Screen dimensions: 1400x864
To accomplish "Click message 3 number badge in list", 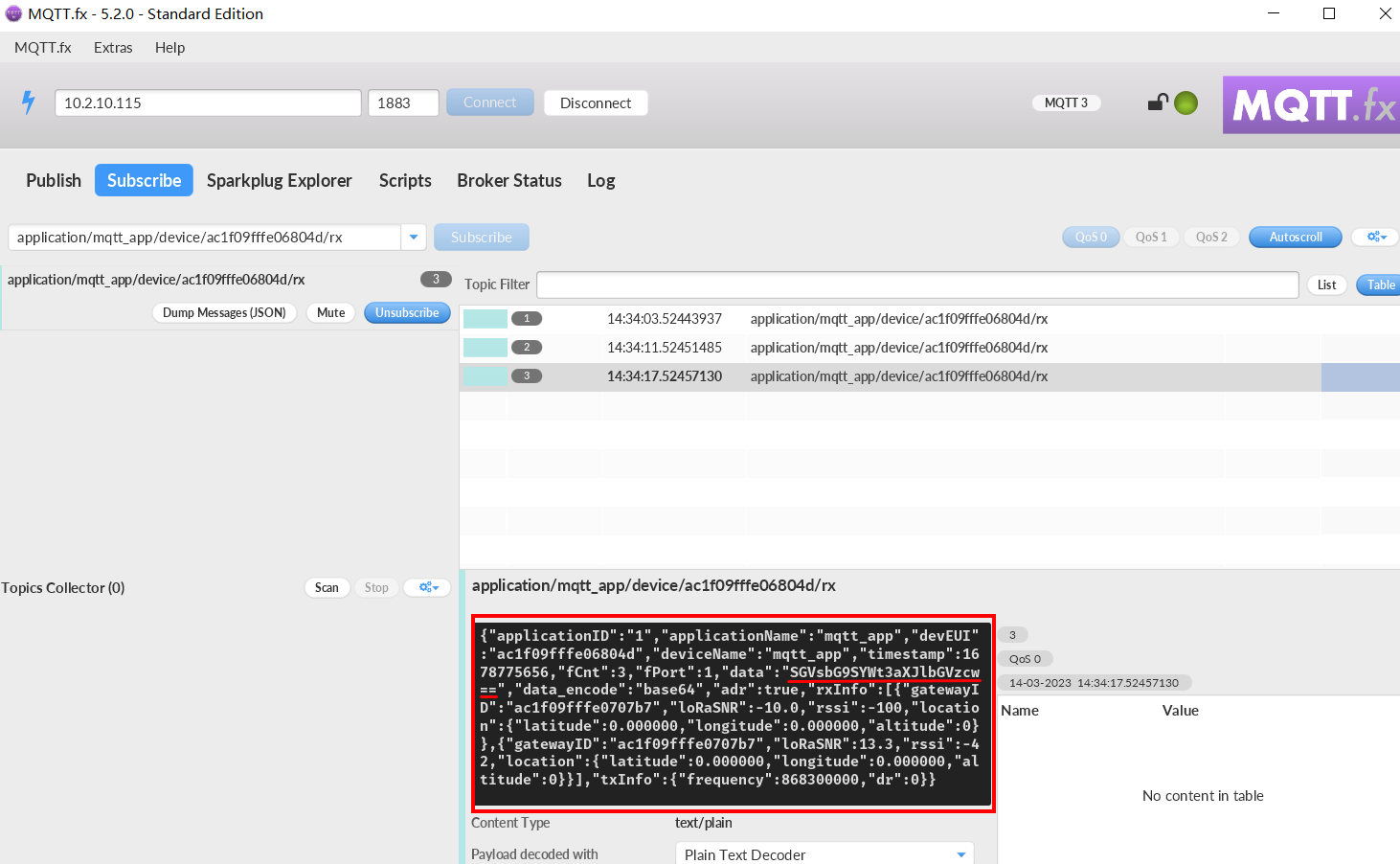I will [527, 376].
